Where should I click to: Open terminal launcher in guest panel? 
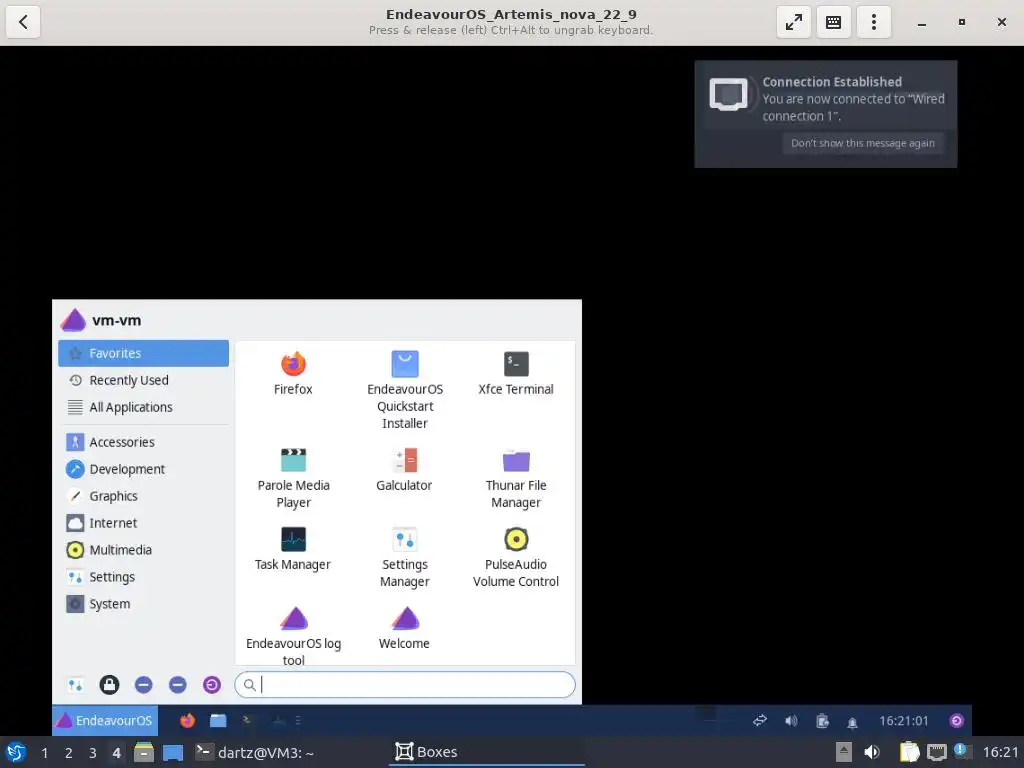[x=248, y=720]
